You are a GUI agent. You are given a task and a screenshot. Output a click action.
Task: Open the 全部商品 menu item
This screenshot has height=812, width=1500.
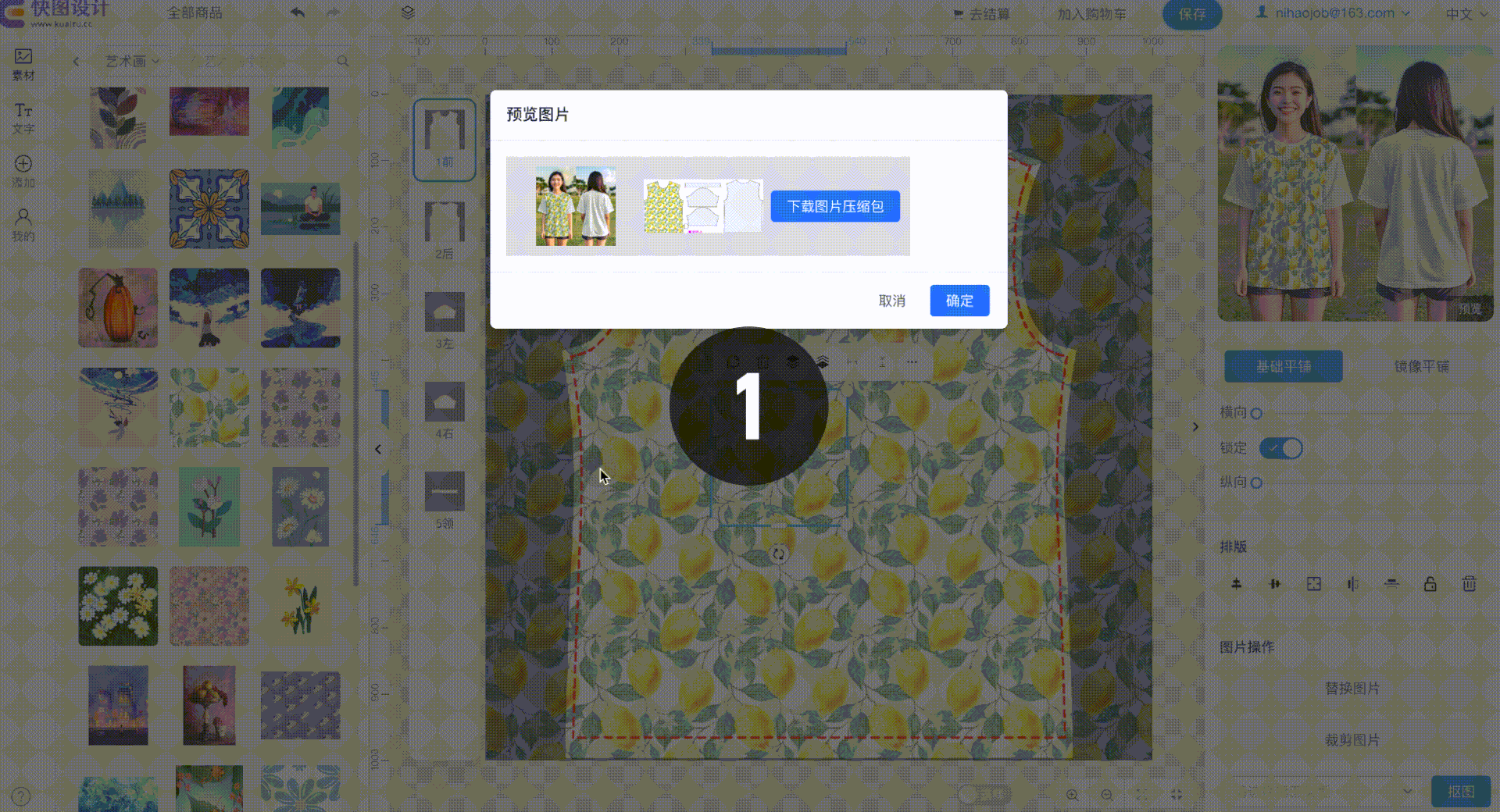click(195, 13)
